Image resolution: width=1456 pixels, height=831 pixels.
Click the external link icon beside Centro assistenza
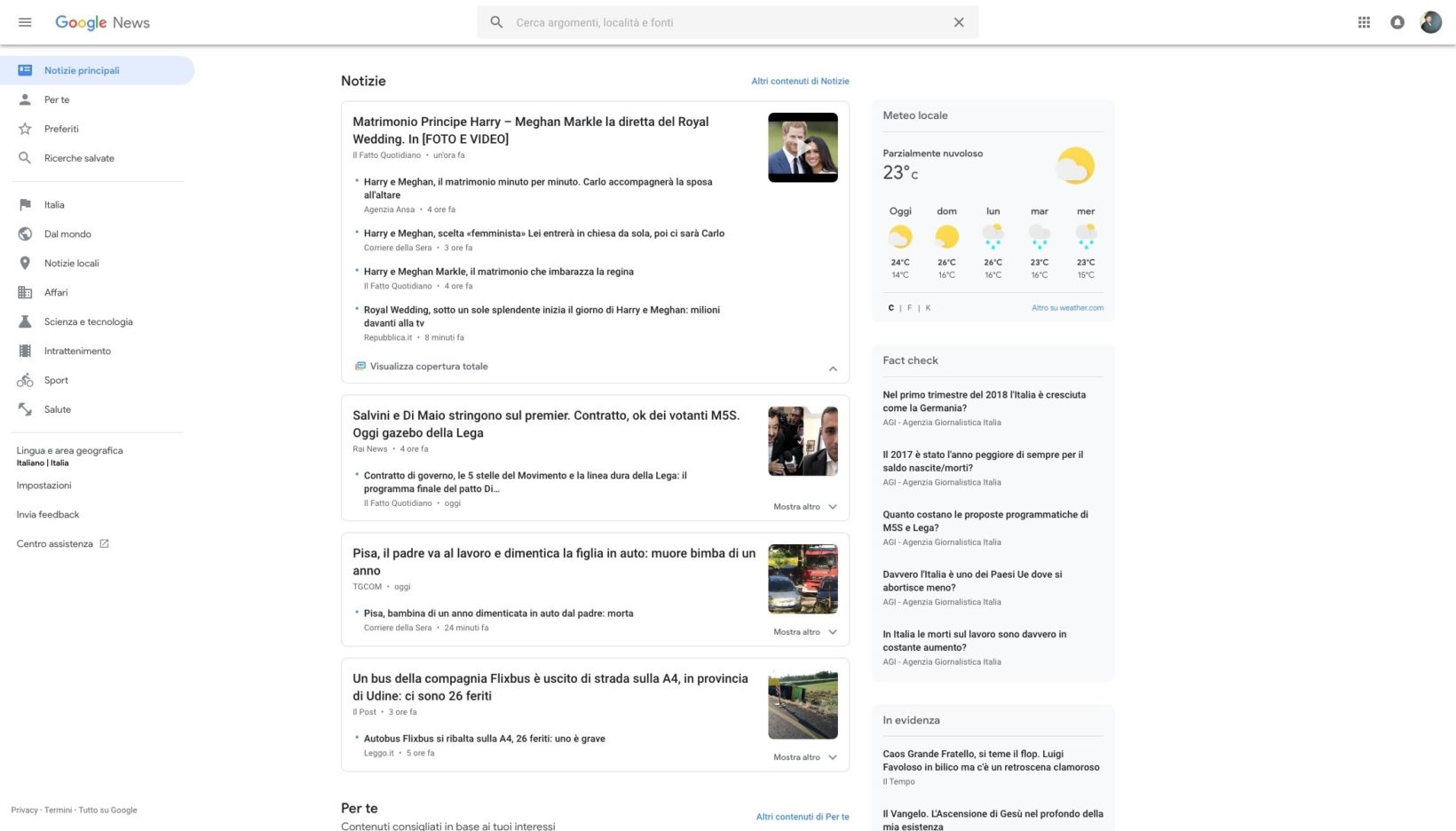coord(104,543)
